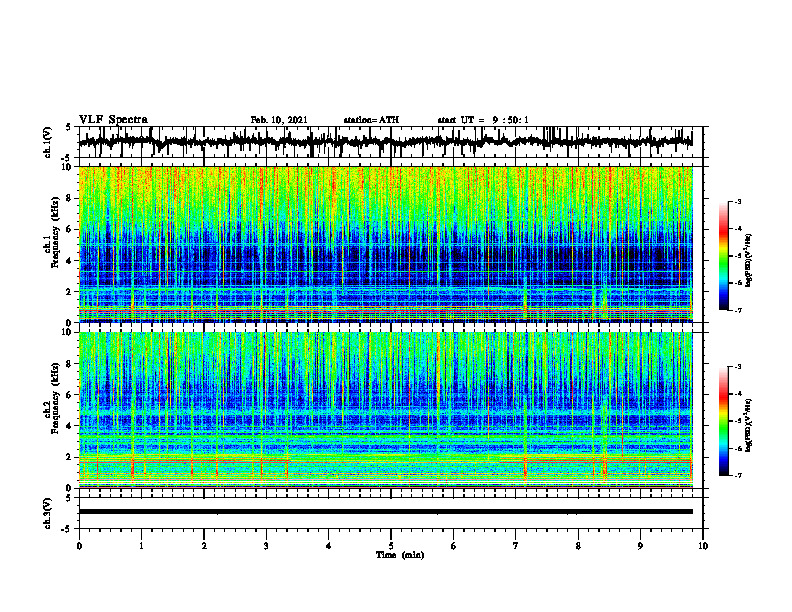Image resolution: width=792 pixels, height=612 pixels.
Task: Click the ch.2 color bar log(PSD) label
Action: (749, 426)
